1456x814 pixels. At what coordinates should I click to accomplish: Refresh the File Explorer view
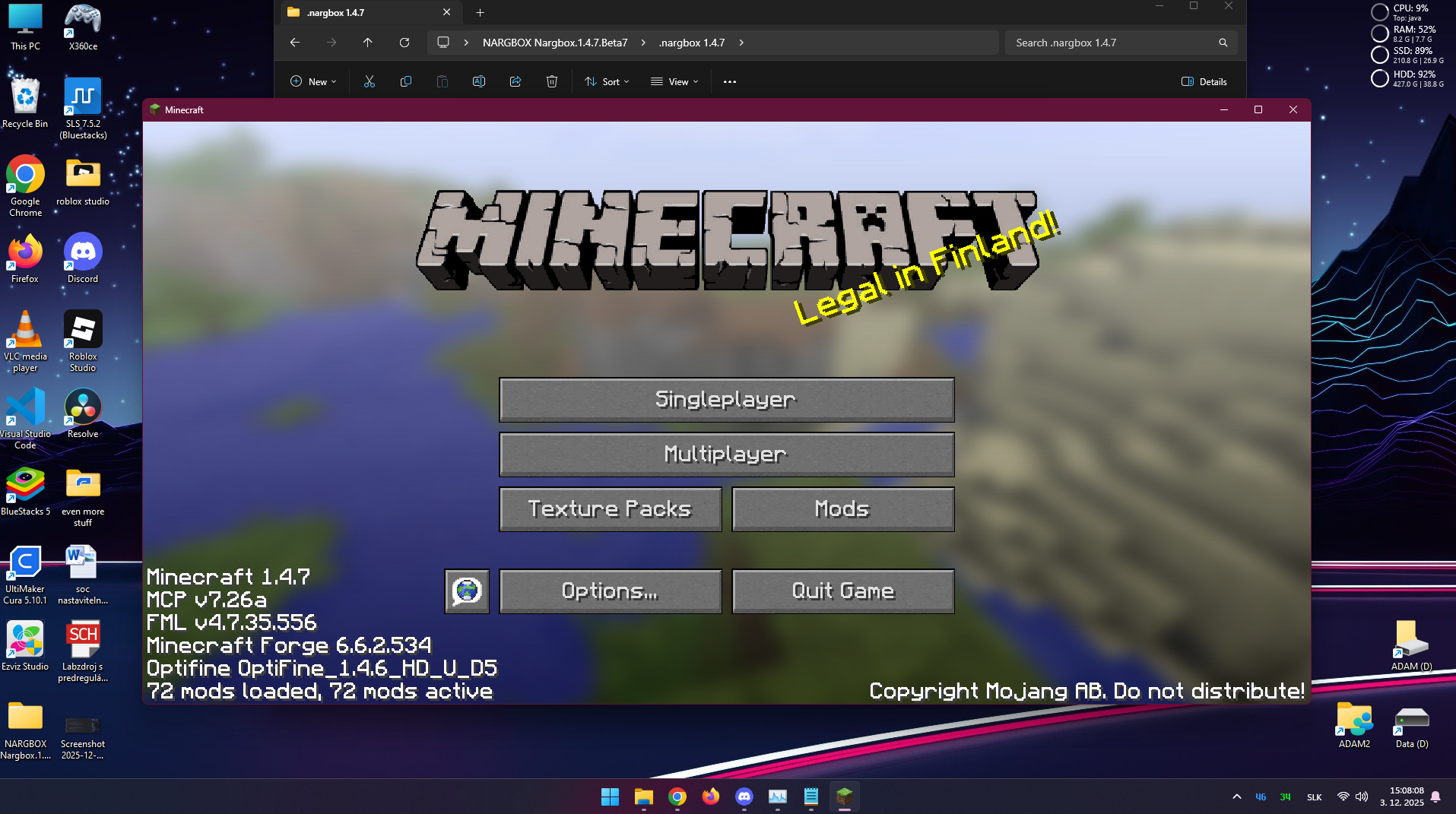click(404, 43)
